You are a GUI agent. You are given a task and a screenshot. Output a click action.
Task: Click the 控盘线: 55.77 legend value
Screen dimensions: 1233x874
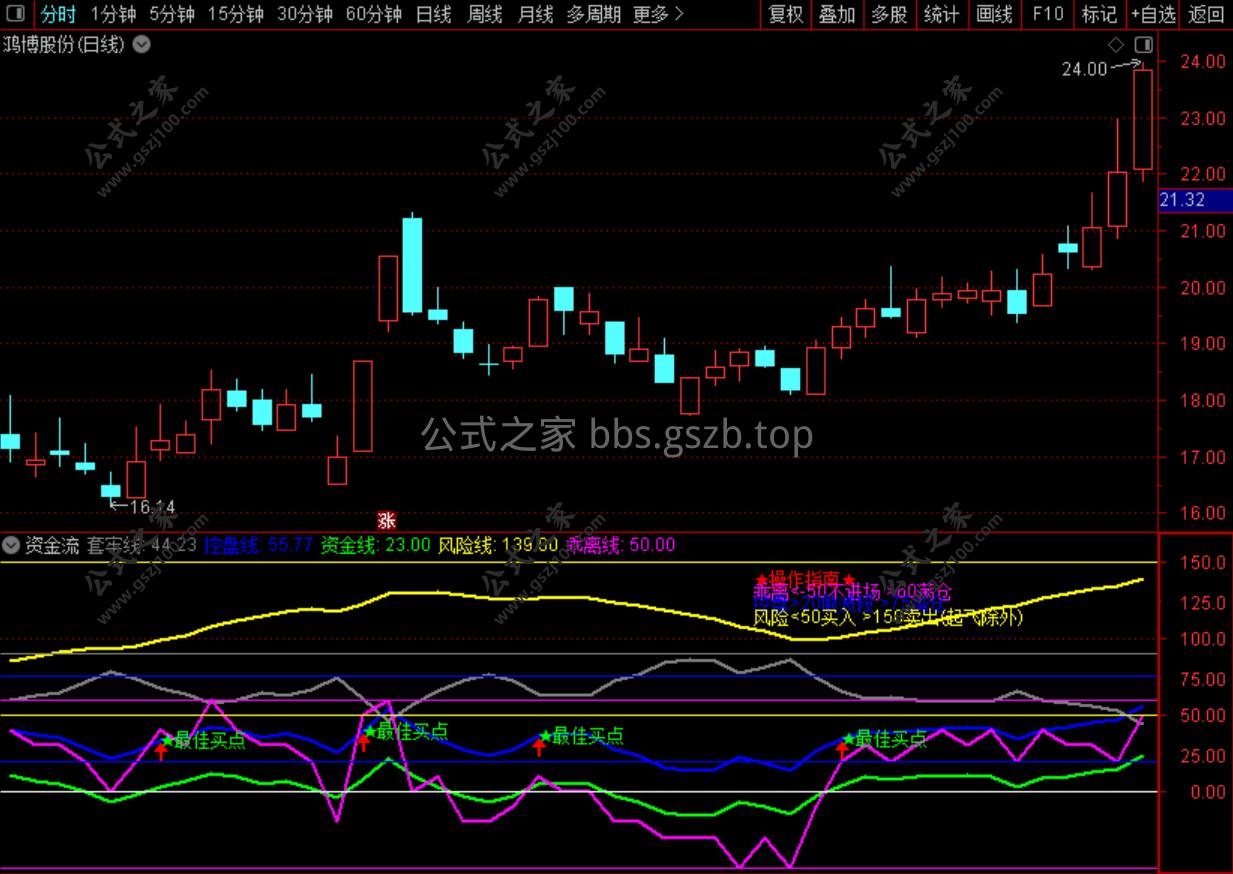pyautogui.click(x=258, y=545)
